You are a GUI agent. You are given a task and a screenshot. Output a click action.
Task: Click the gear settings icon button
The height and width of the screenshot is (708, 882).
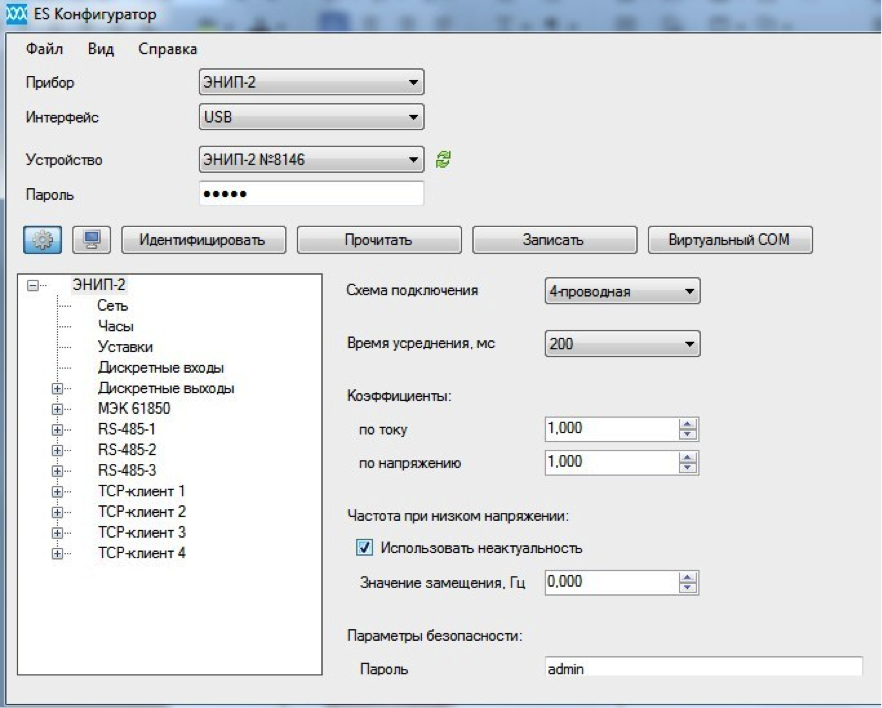pyautogui.click(x=41, y=240)
